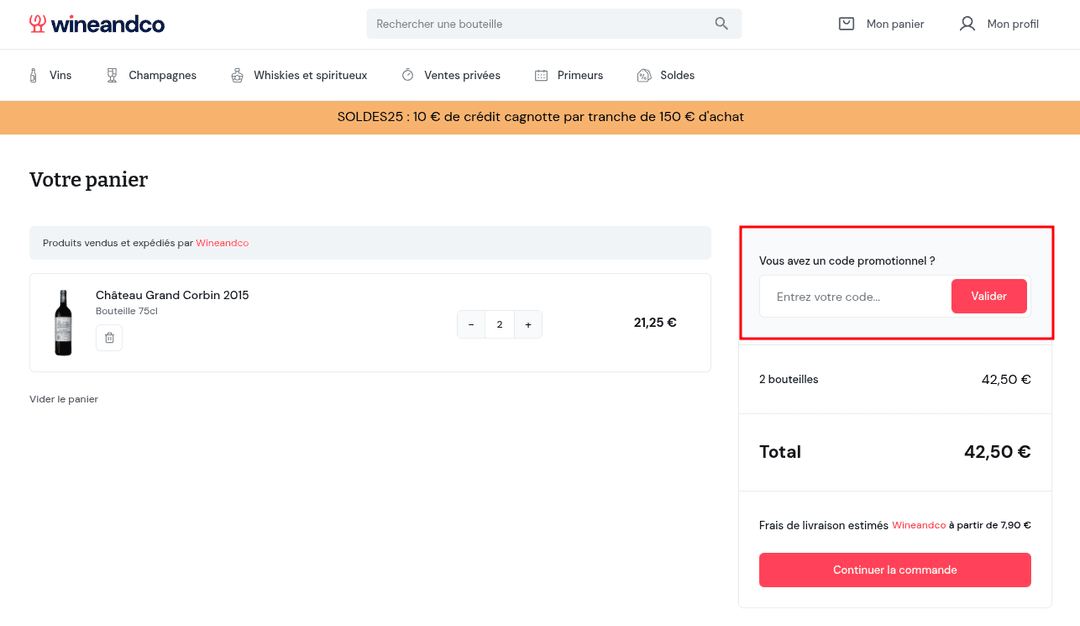Click the Mon panier label
The width and height of the screenshot is (1080, 626).
895,24
